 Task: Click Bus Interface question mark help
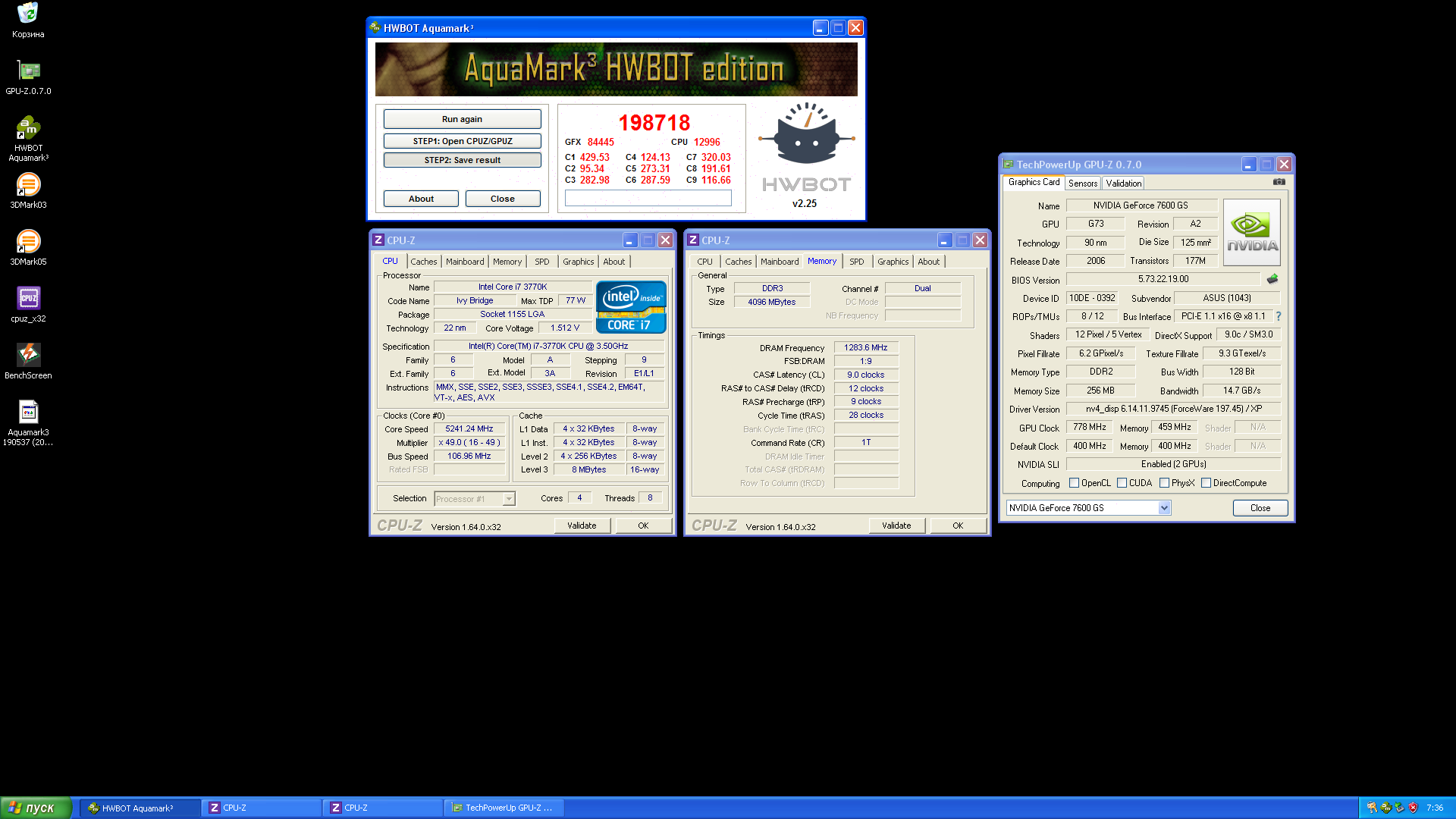1278,316
